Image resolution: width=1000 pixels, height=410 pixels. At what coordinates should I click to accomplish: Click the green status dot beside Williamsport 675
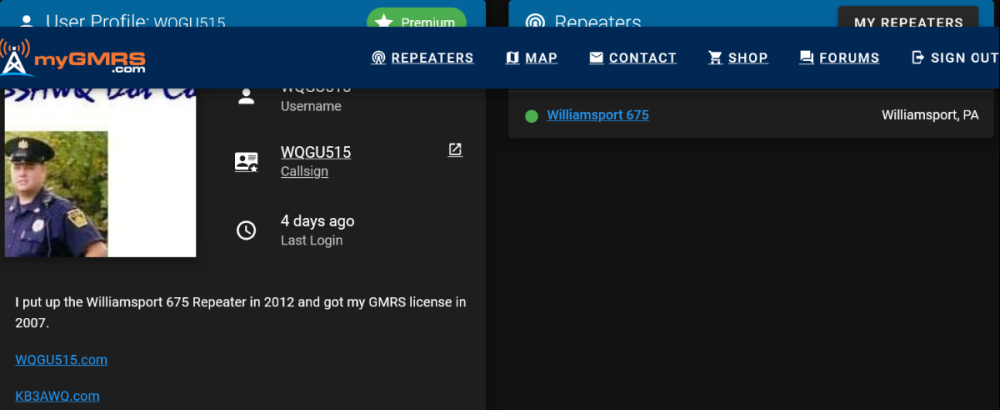point(531,116)
